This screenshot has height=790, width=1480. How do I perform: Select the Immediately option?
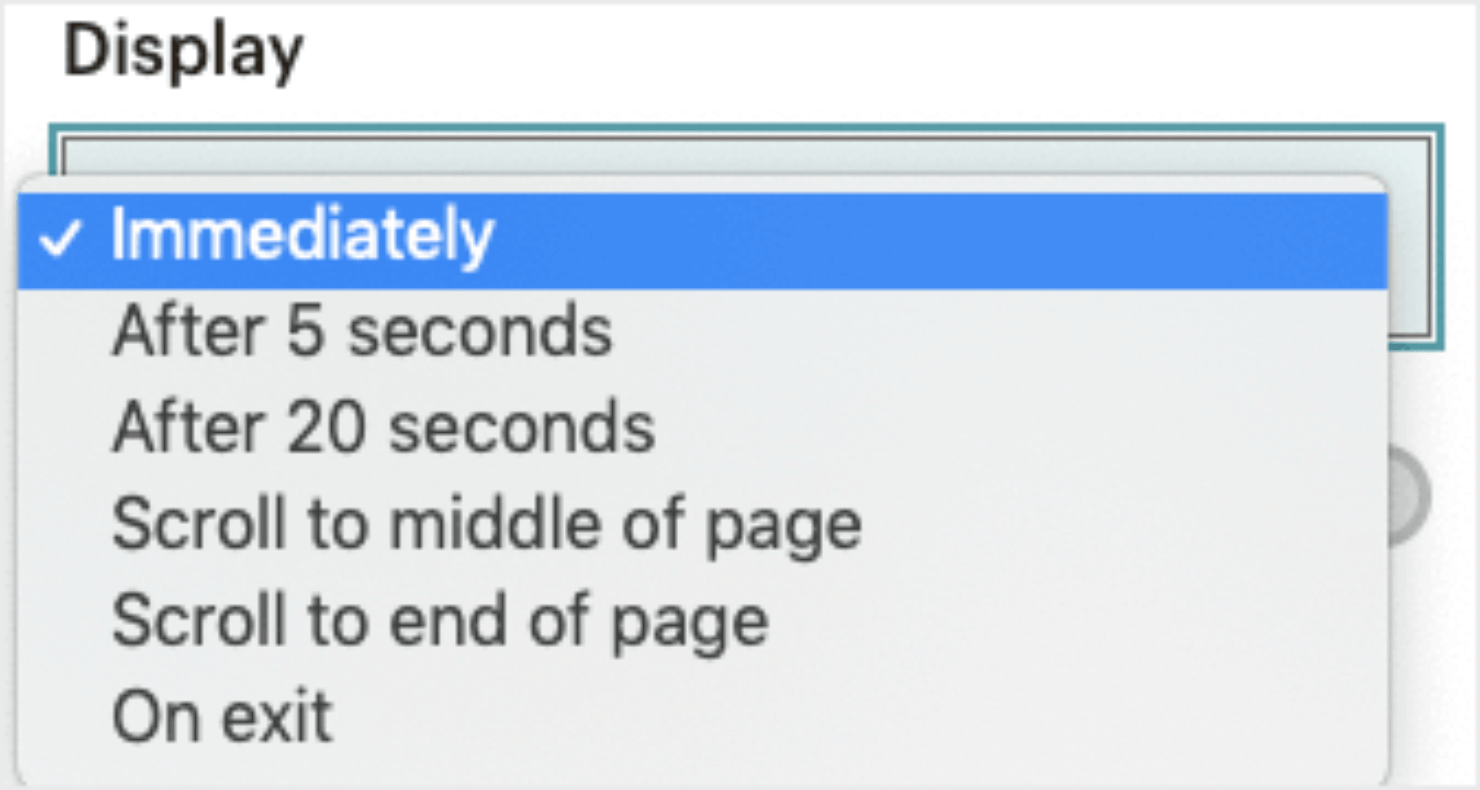302,237
